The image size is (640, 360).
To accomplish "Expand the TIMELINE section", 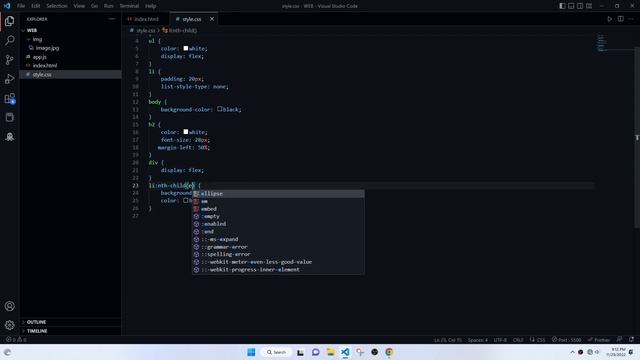I will click(x=70, y=331).
